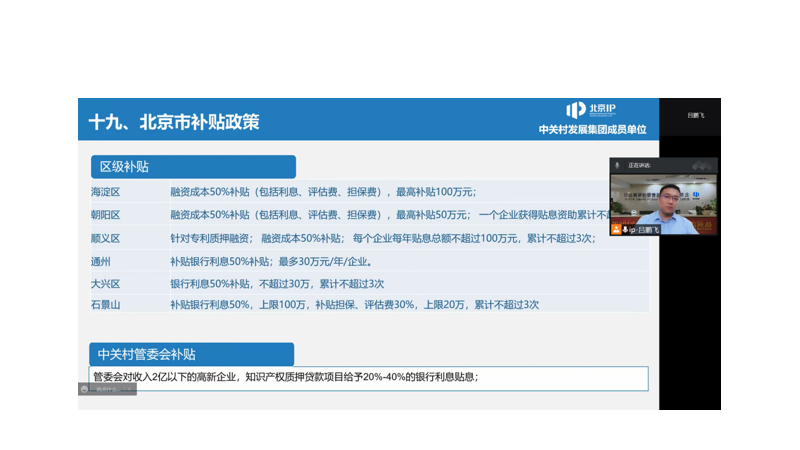Click the 管委会对收入2亿以下 text box
Viewport: 800px width, 450px height.
click(x=368, y=378)
